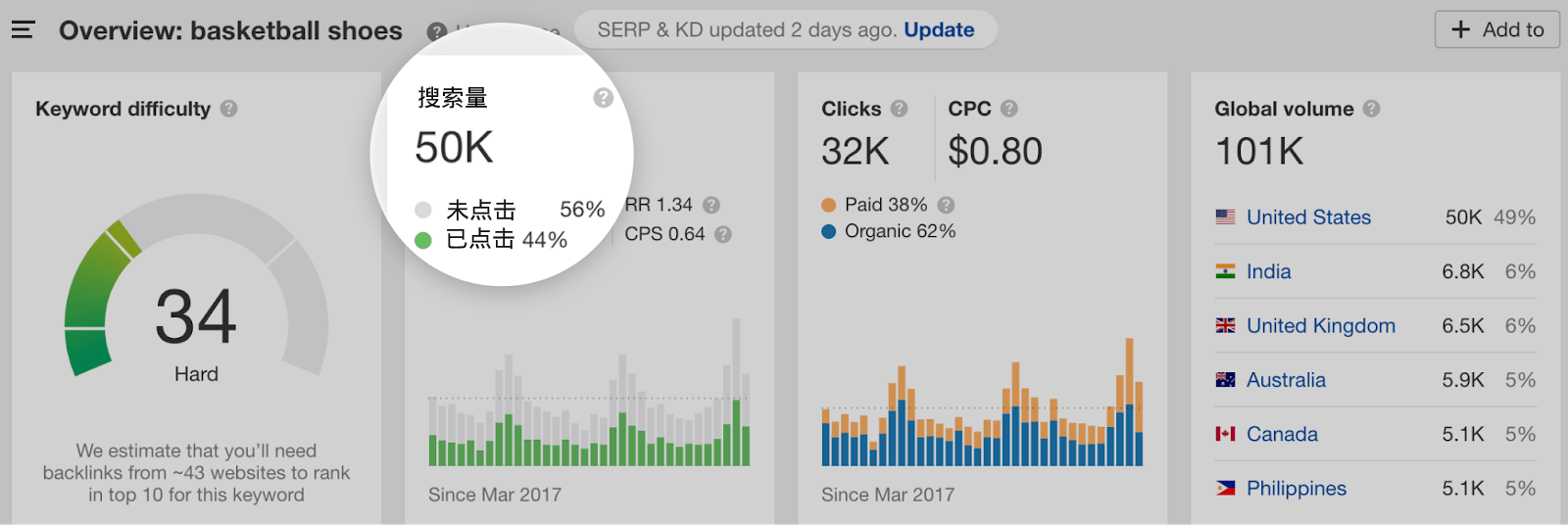Open the United States country link
1568x525 pixels.
pyautogui.click(x=1308, y=217)
